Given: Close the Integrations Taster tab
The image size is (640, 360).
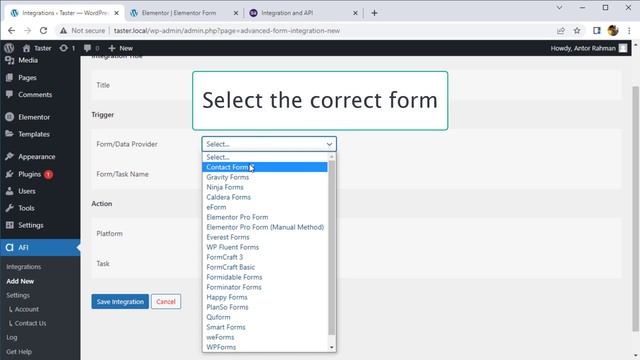Looking at the screenshot, I should click(116, 13).
